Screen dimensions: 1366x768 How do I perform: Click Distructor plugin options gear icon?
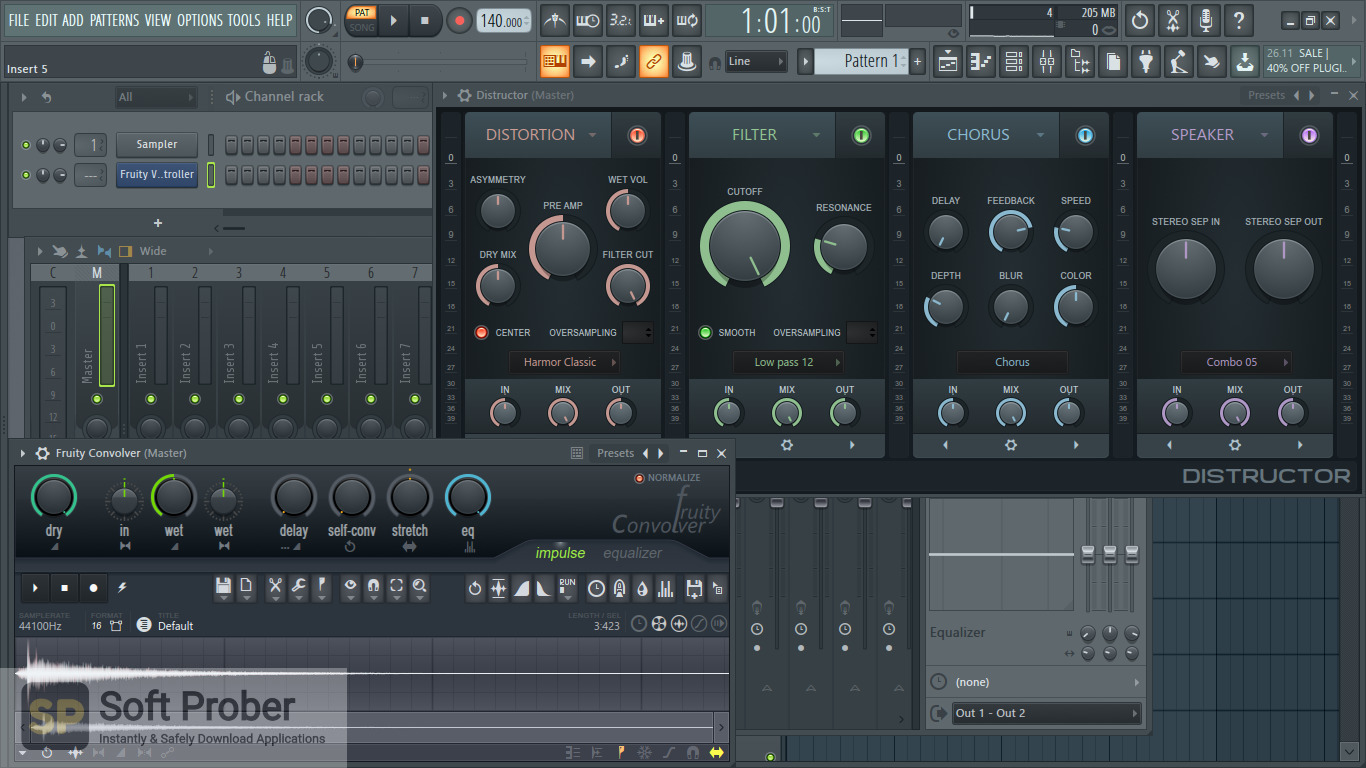[464, 95]
